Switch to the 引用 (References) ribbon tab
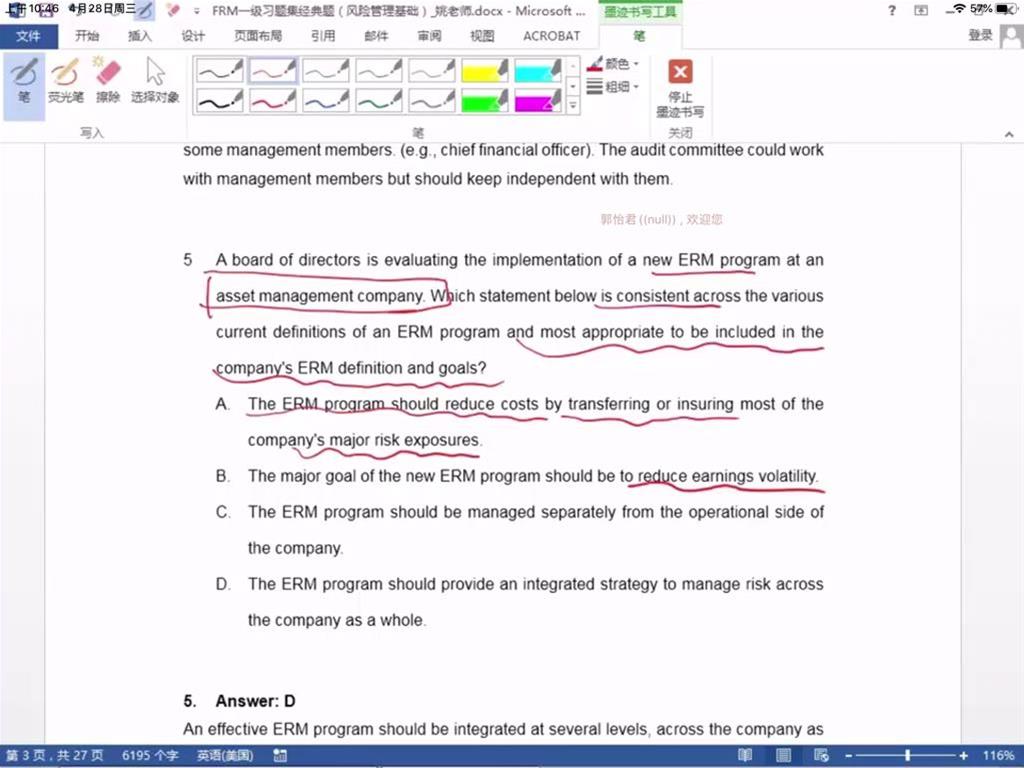 click(x=323, y=36)
